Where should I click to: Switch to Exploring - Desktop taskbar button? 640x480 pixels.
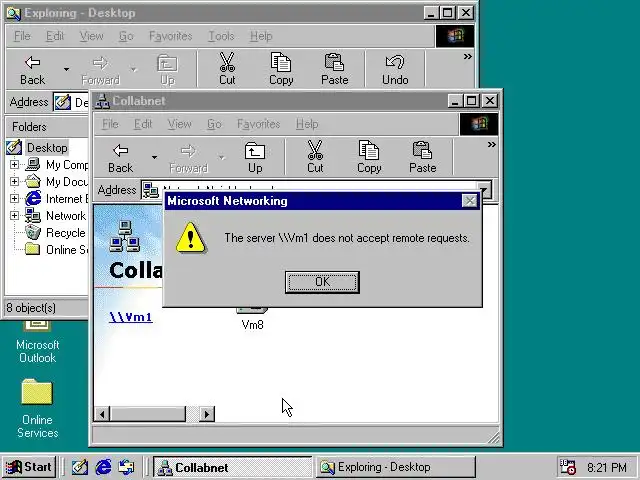click(x=395, y=467)
